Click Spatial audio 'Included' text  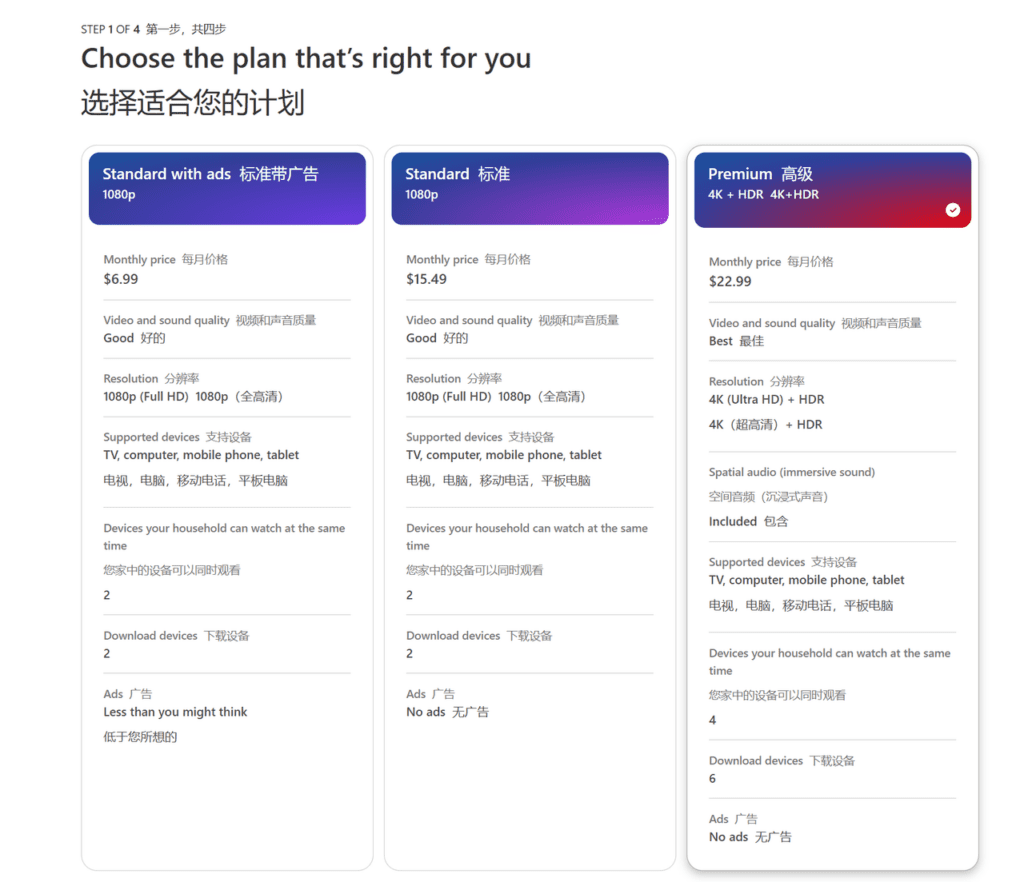tap(733, 521)
